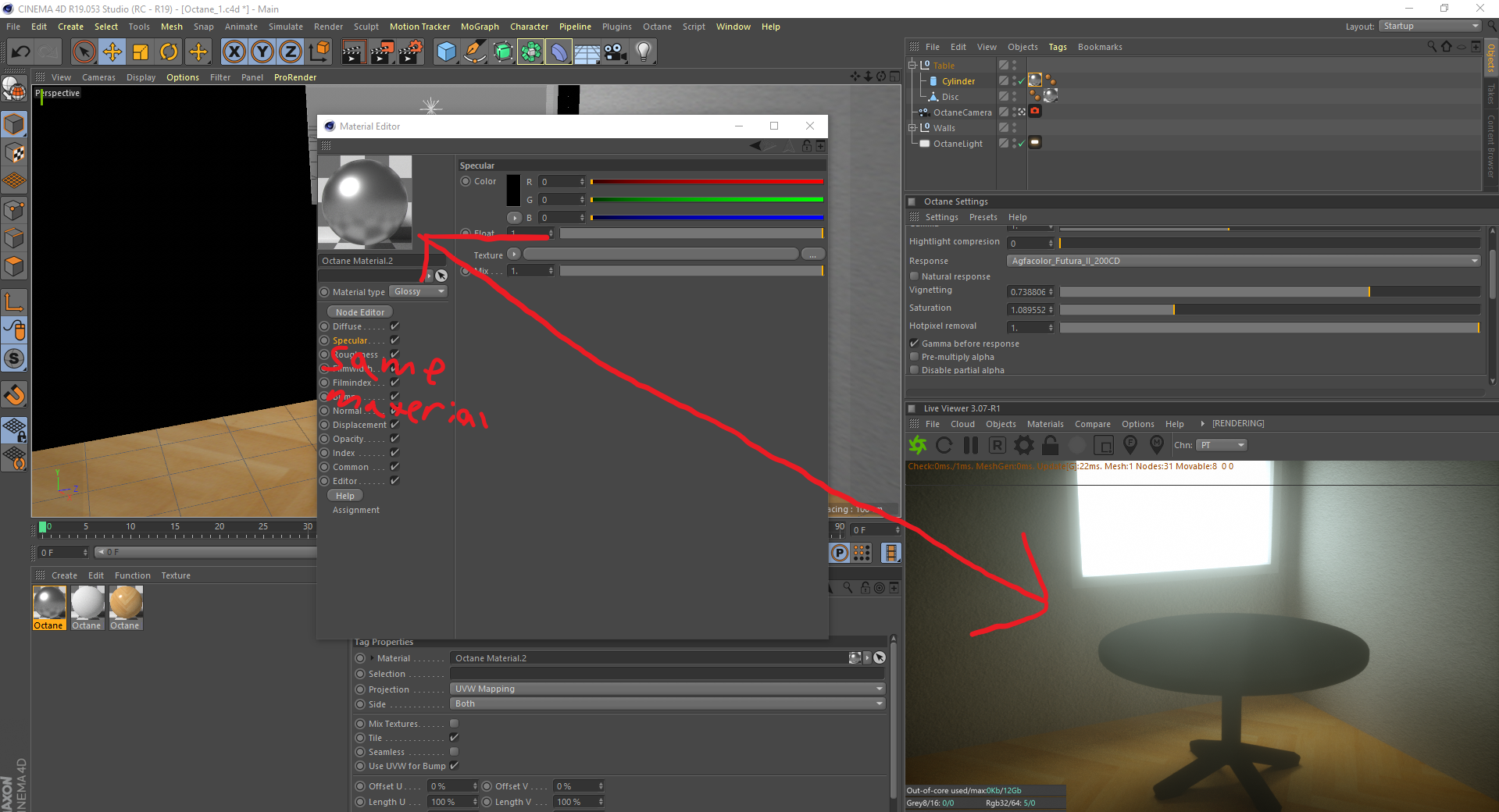1499x812 pixels.
Task: Enable Natural response checkbox
Action: point(914,276)
